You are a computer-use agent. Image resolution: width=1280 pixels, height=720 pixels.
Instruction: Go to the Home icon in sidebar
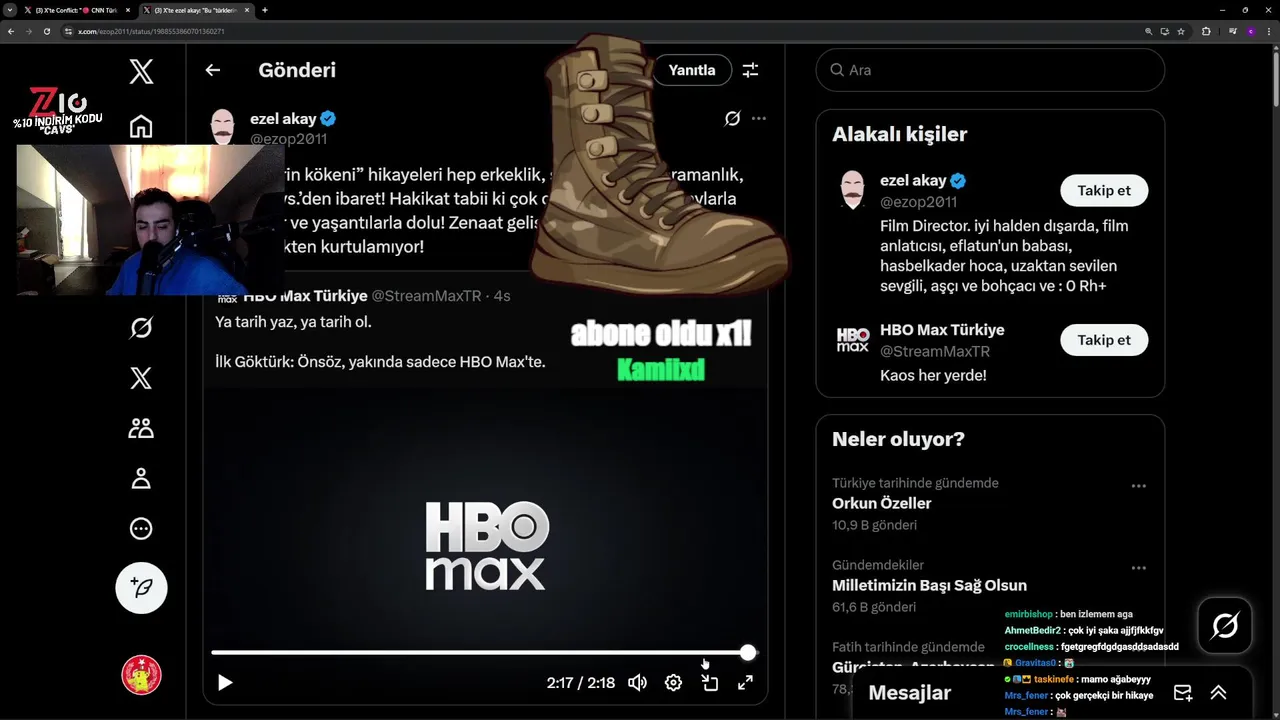[141, 126]
